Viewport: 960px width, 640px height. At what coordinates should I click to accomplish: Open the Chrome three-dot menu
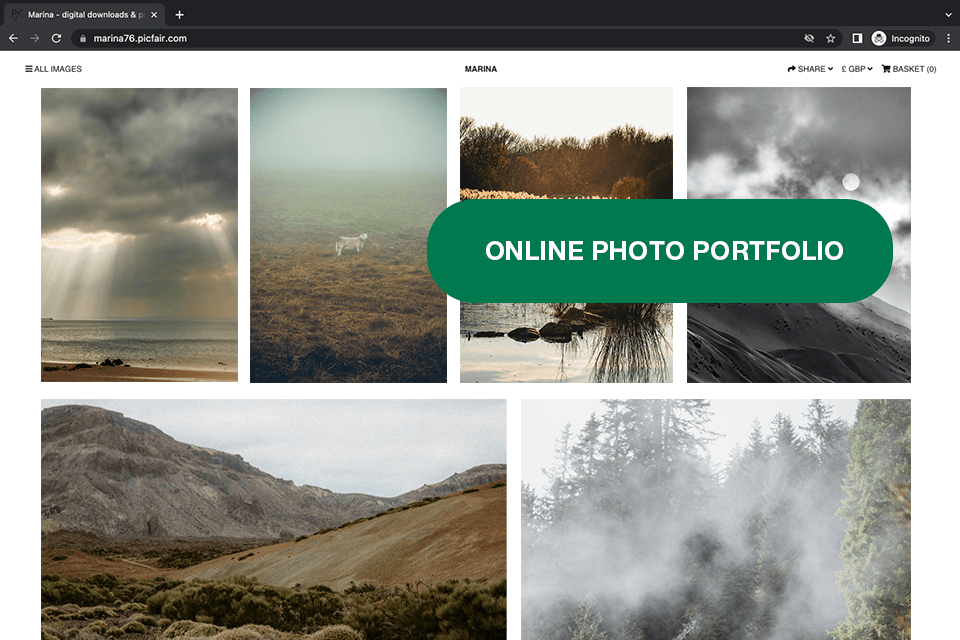click(948, 38)
